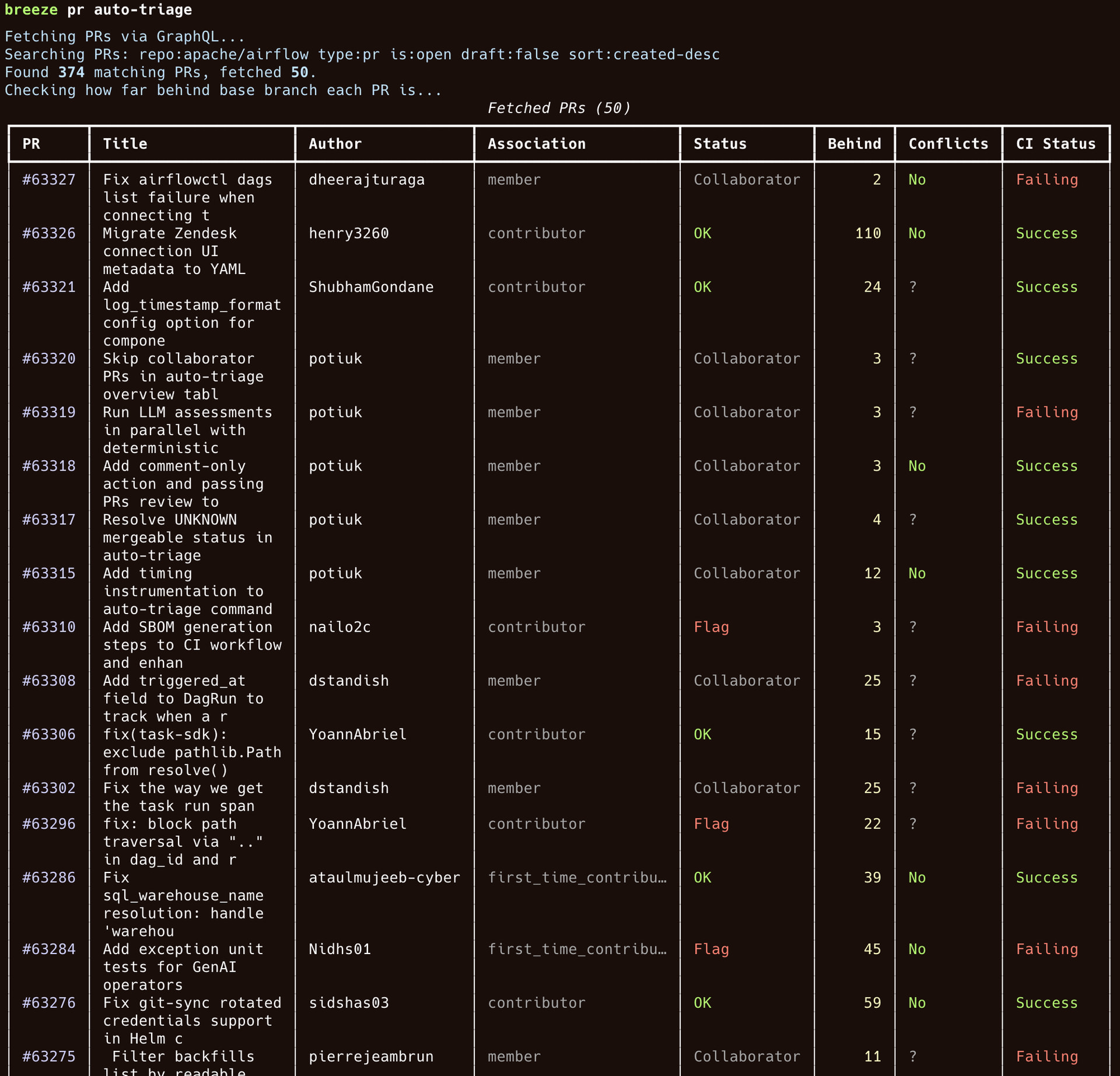Screen dimensions: 1120x1076
Task: Click Failing status for PR #63327
Action: click(x=1046, y=180)
